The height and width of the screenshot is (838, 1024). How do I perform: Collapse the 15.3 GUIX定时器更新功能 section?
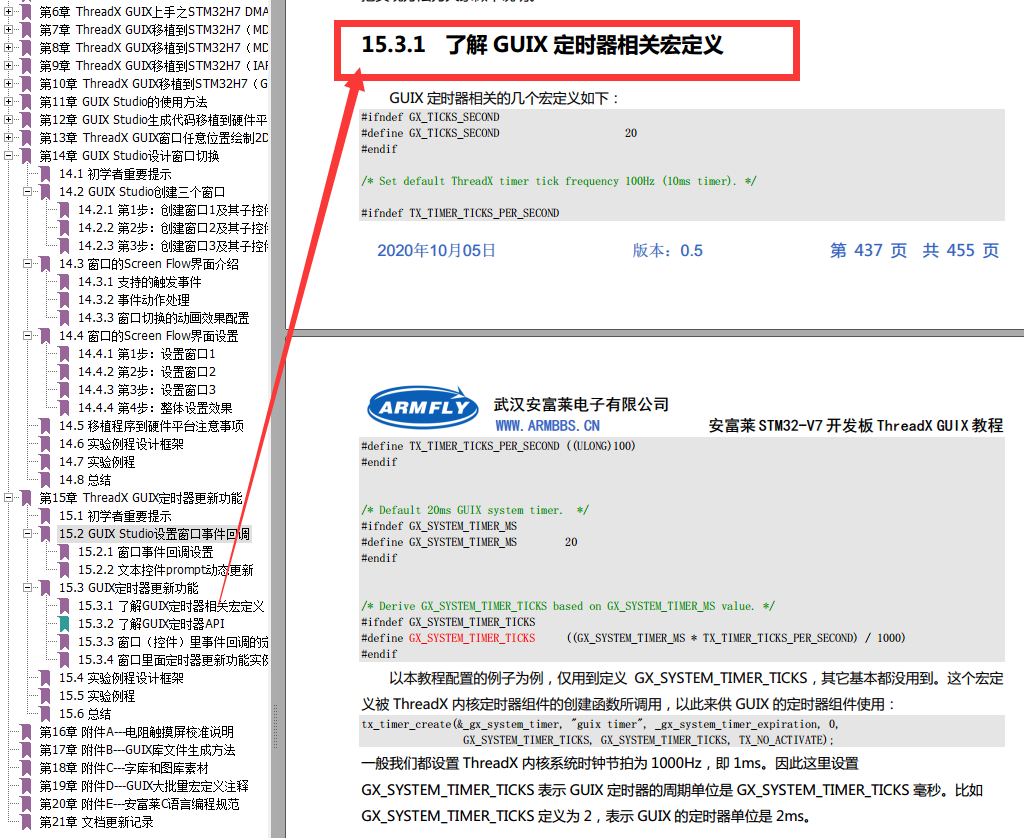point(27,587)
